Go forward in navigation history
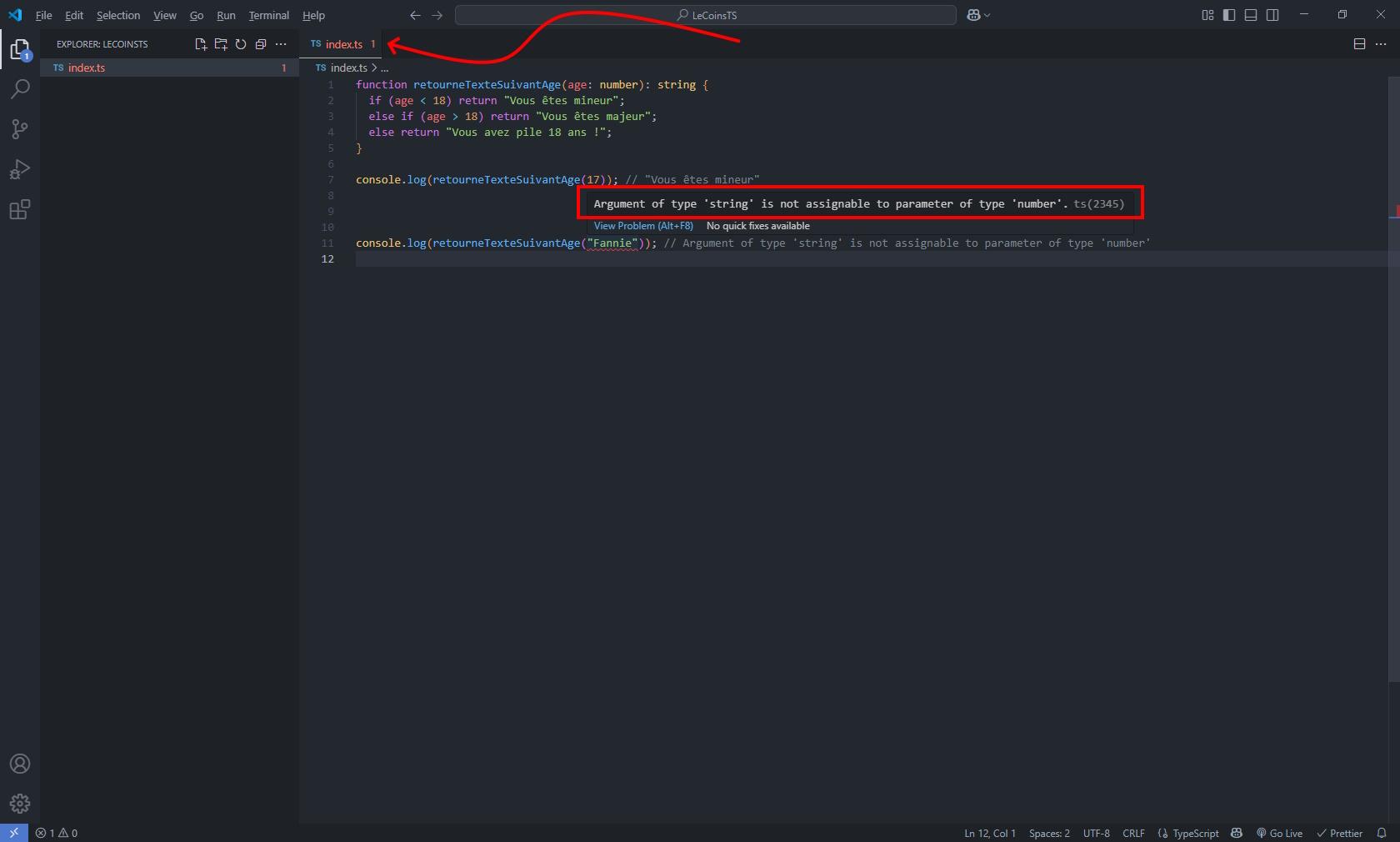1400x842 pixels. [437, 15]
